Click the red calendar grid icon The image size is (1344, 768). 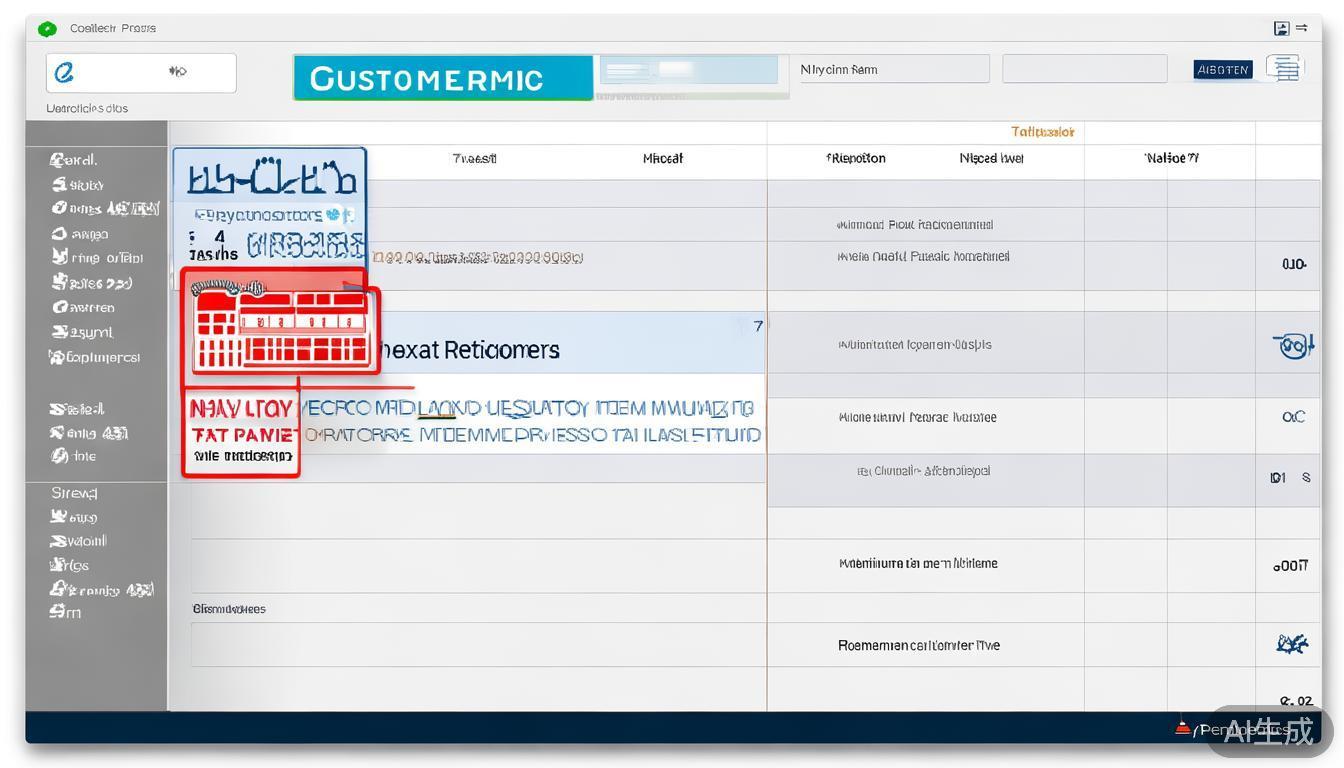281,327
